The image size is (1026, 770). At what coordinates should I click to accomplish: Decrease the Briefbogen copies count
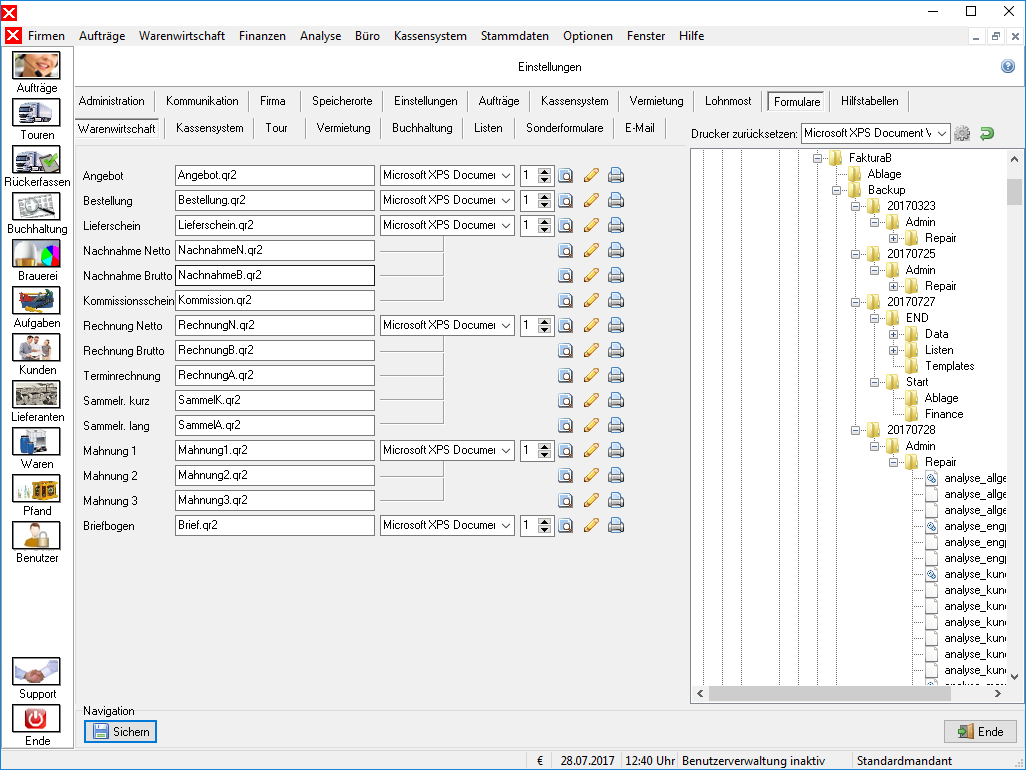544,529
